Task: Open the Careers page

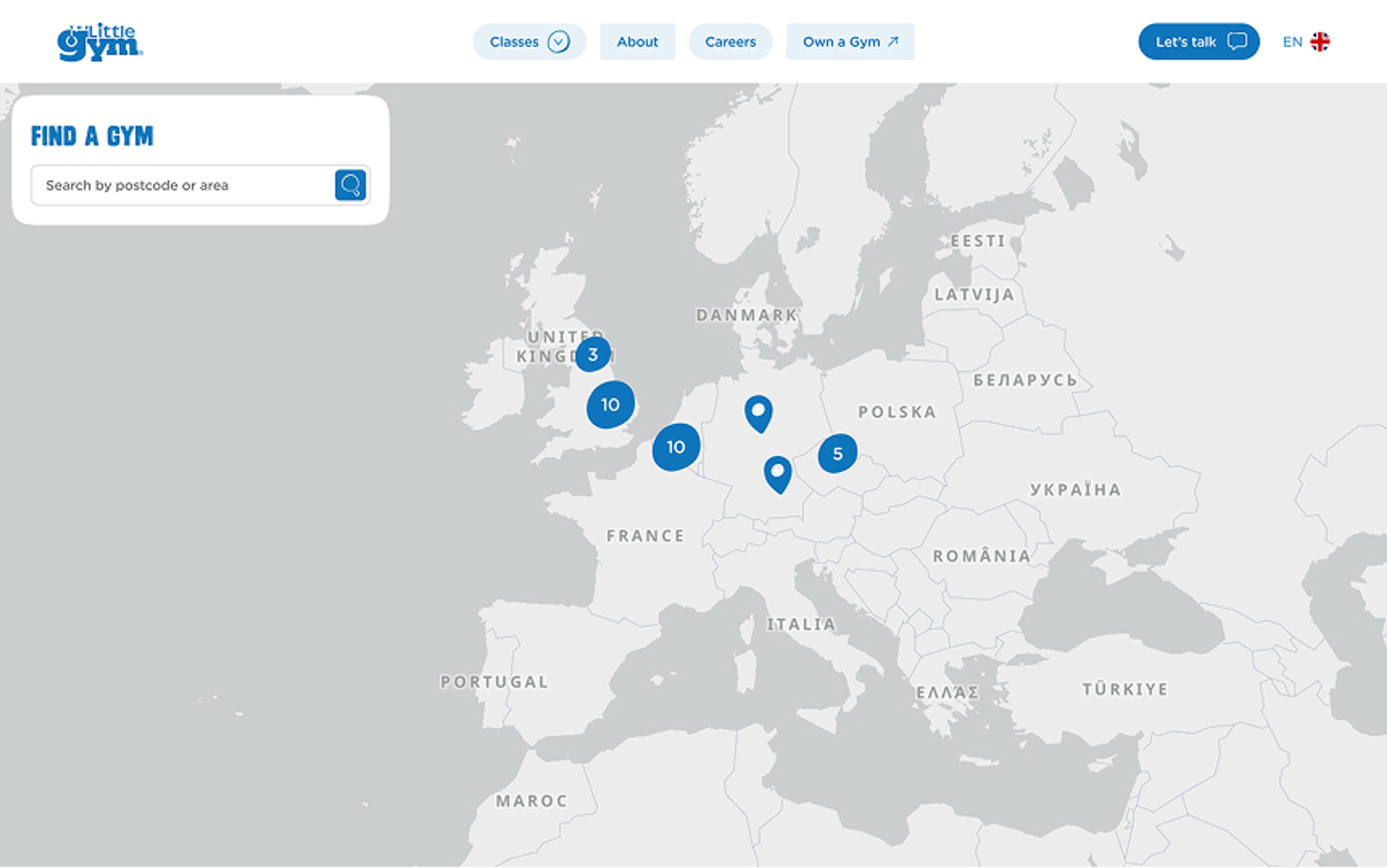Action: pyautogui.click(x=730, y=42)
